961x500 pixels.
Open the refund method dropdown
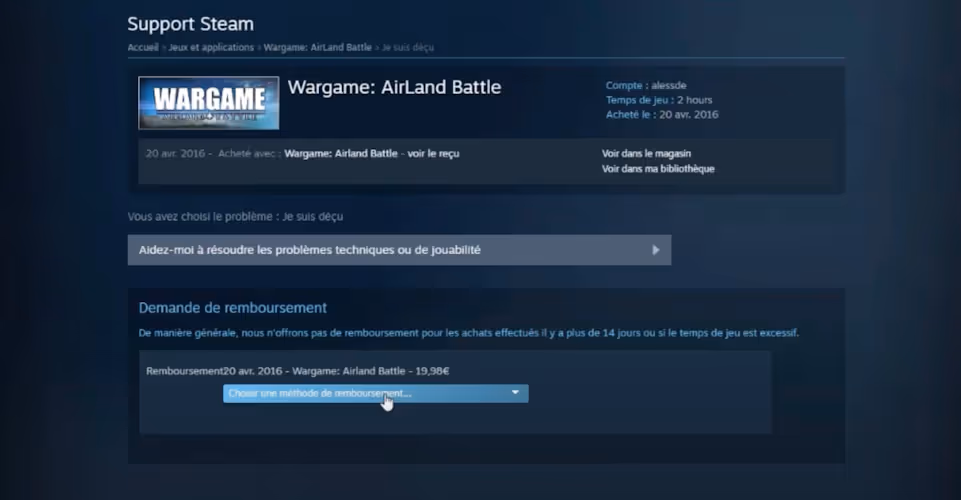(x=375, y=393)
